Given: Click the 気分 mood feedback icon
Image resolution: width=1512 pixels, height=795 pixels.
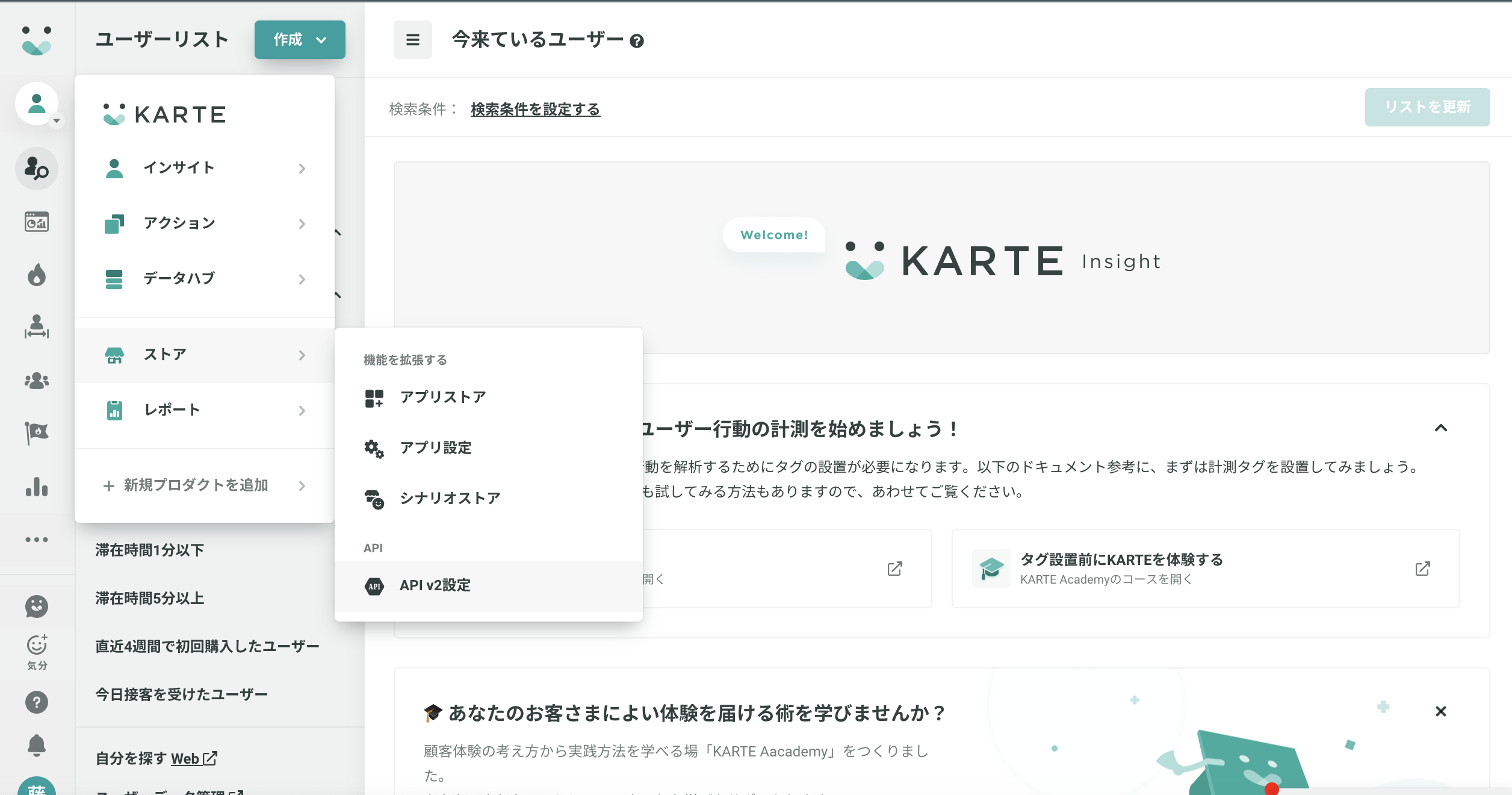Looking at the screenshot, I should [36, 651].
